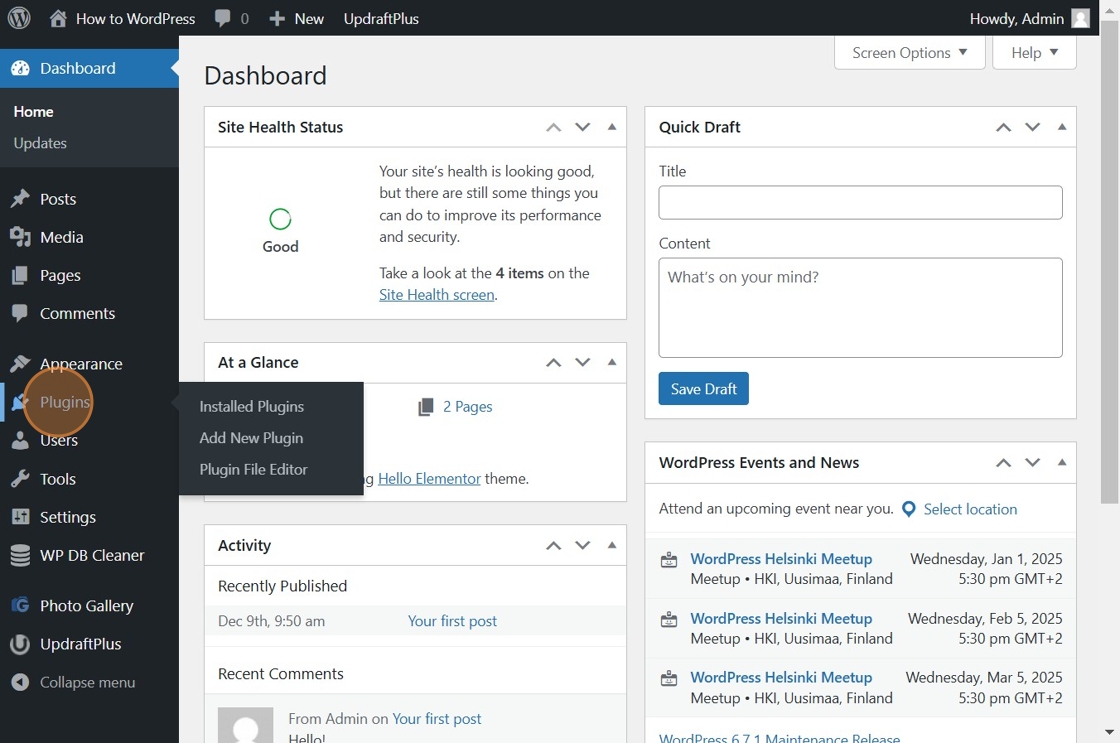
Task: Click the Photo Gallery icon
Action: (x=20, y=605)
